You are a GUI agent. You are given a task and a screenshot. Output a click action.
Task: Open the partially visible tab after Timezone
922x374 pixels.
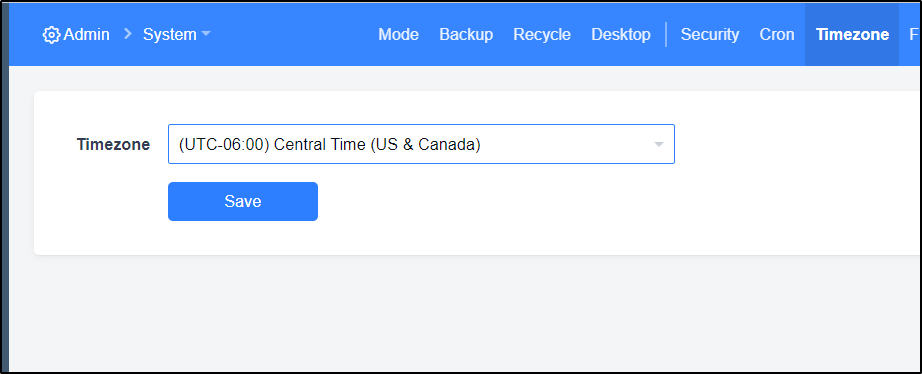914,35
